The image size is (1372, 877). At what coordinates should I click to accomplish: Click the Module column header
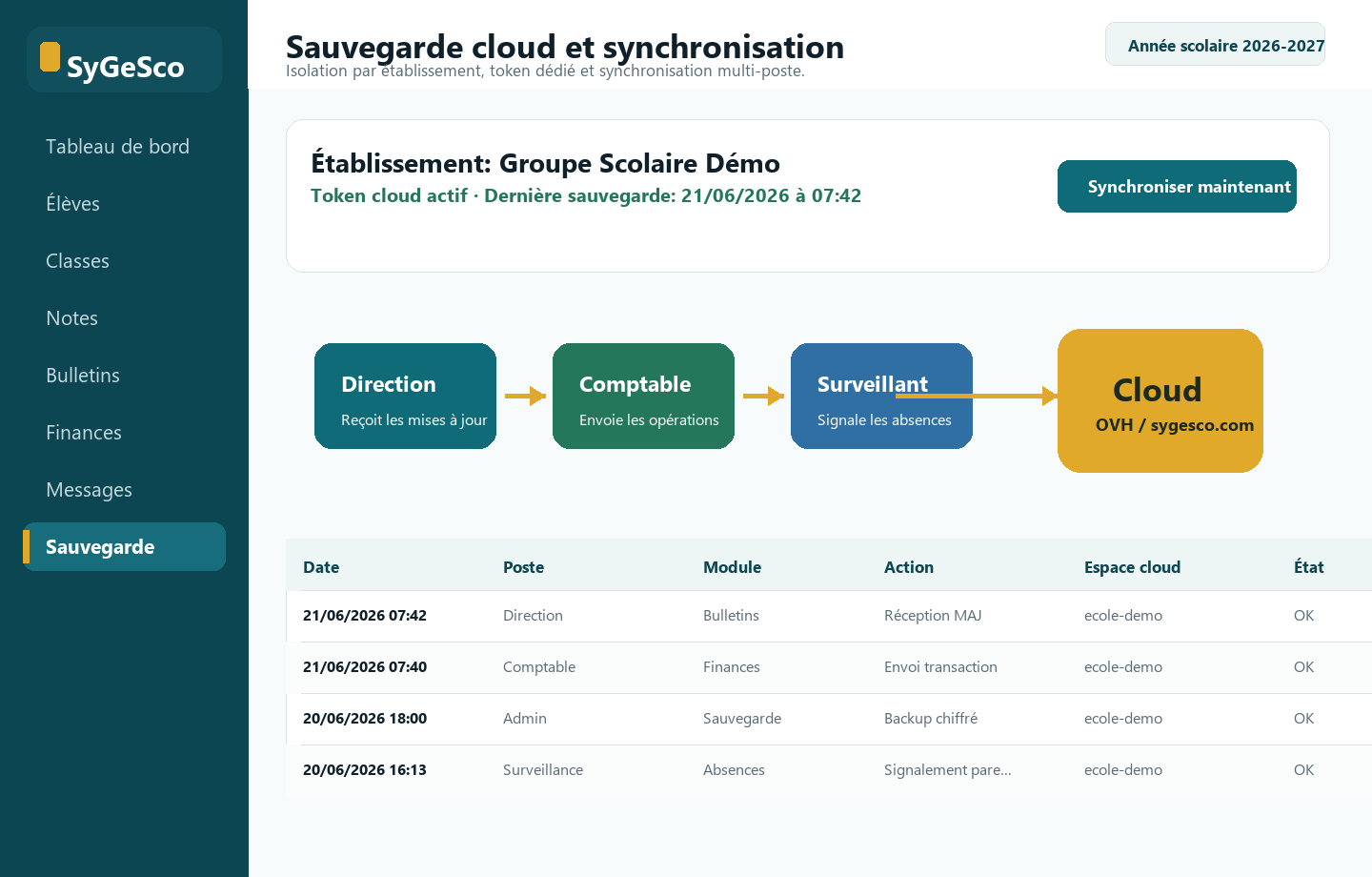(732, 567)
